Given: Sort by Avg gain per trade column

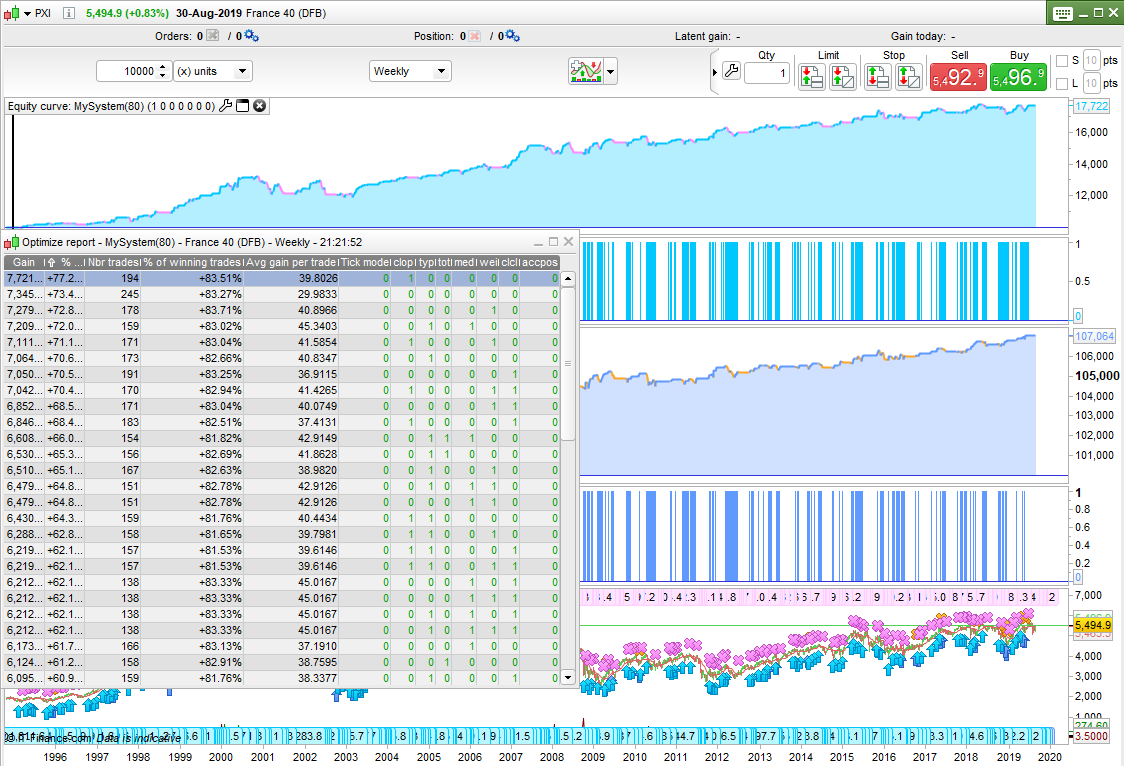Looking at the screenshot, I should 291,262.
